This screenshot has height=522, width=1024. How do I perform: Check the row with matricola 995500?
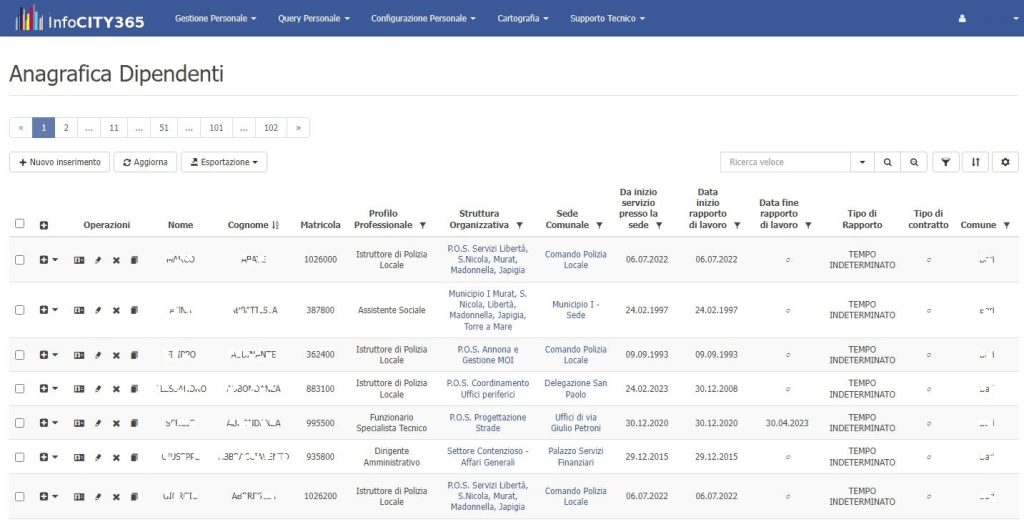coord(19,423)
